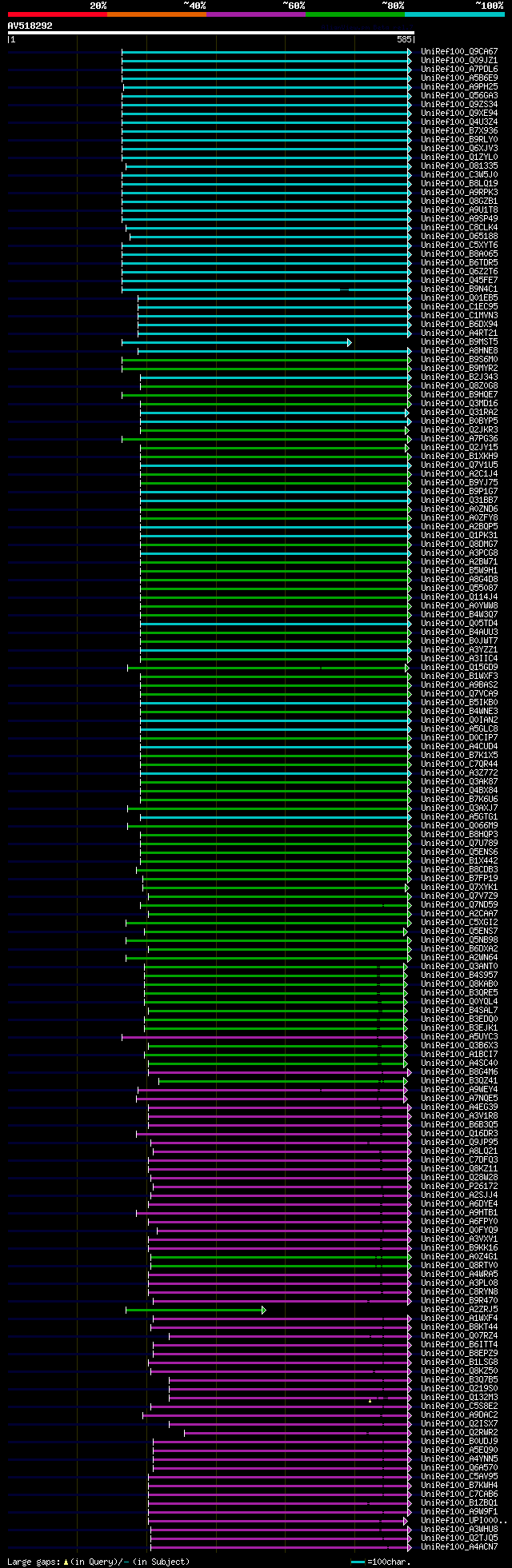Select the UniRef100_A9SP49 label

(x=459, y=219)
